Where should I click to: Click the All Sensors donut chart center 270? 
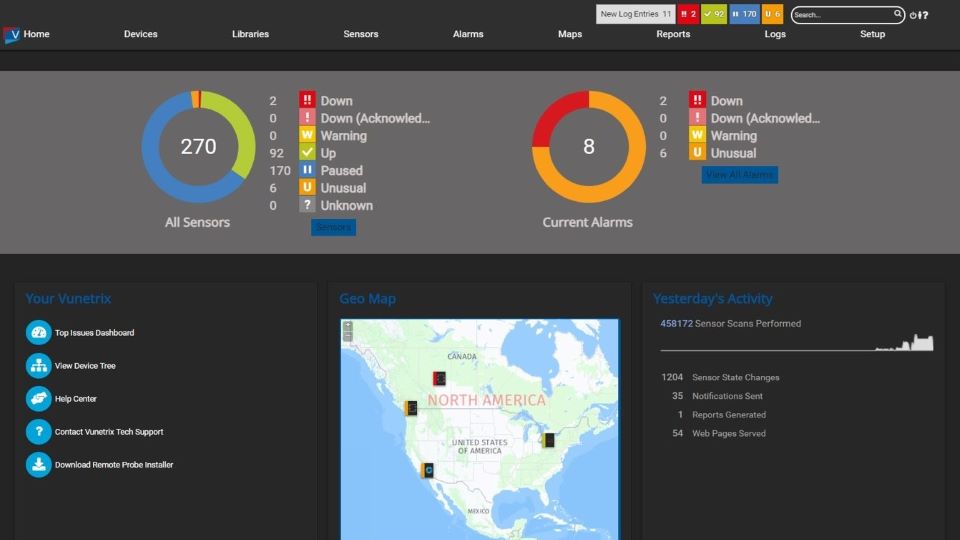pos(198,146)
